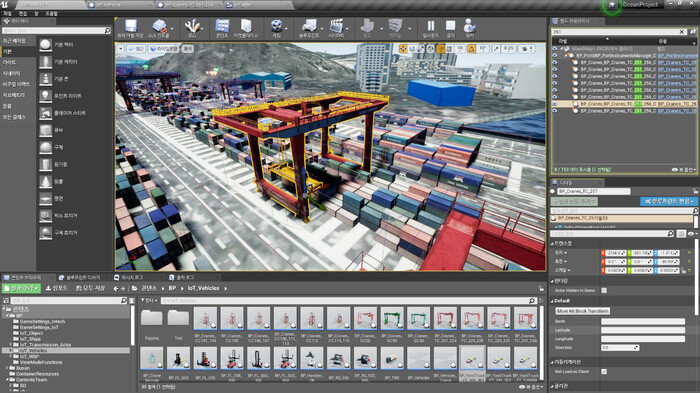This screenshot has height=393, width=700.
Task: Open the Modes wrench-and-brush toolbar icon
Action: click(192, 27)
